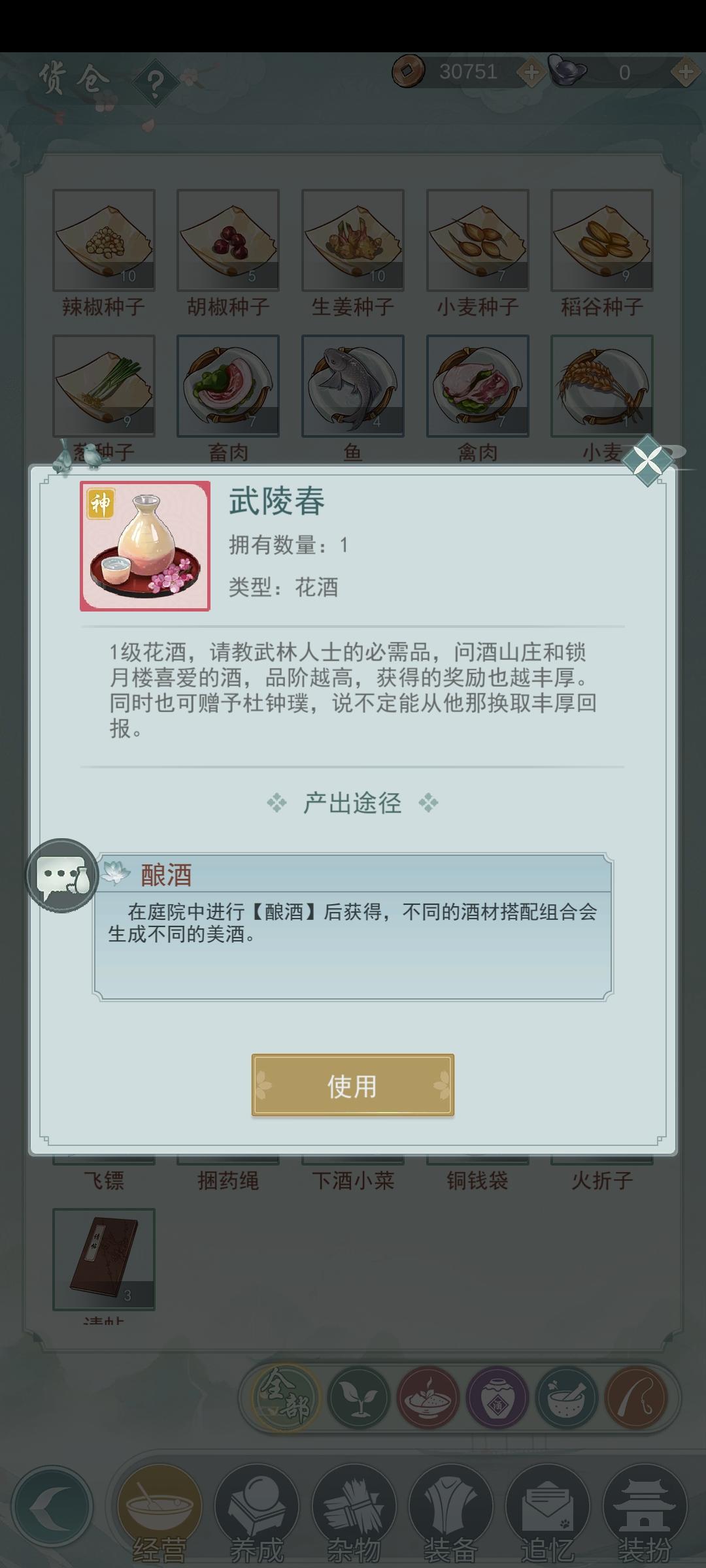
Task: Click the 使用 button
Action: 352,1085
